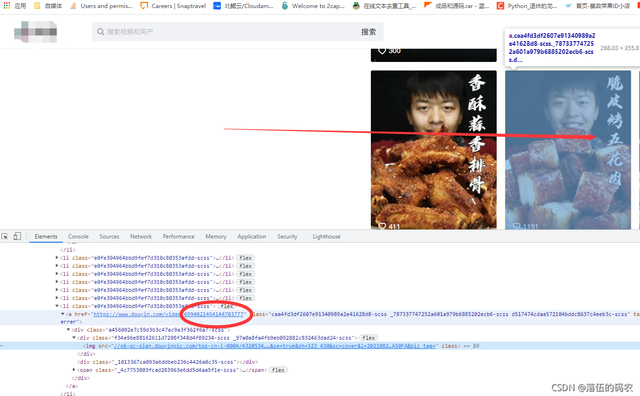Click the heart icon showing 300 likes
640x396 pixels.
pos(382,51)
